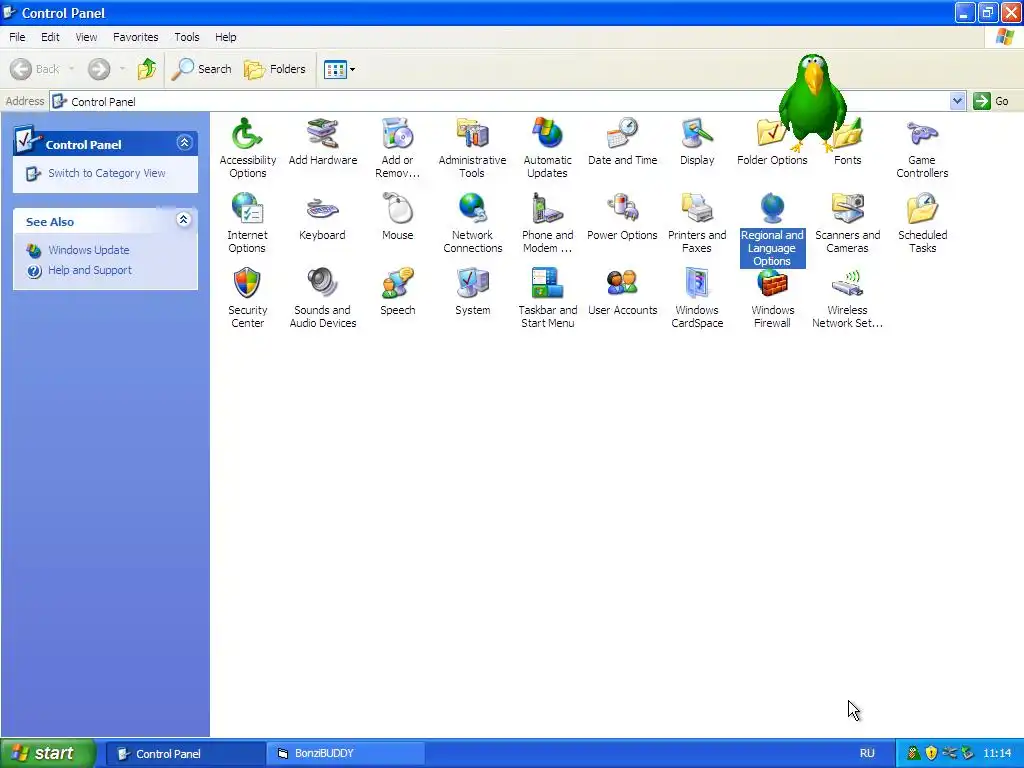
Task: Click the Address bar field
Action: [x=500, y=101]
